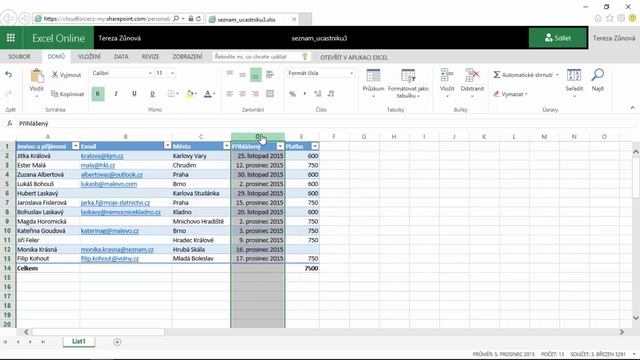
Task: Click OTEVŘÍT V APLIKACI EXCEL
Action: [x=354, y=58]
